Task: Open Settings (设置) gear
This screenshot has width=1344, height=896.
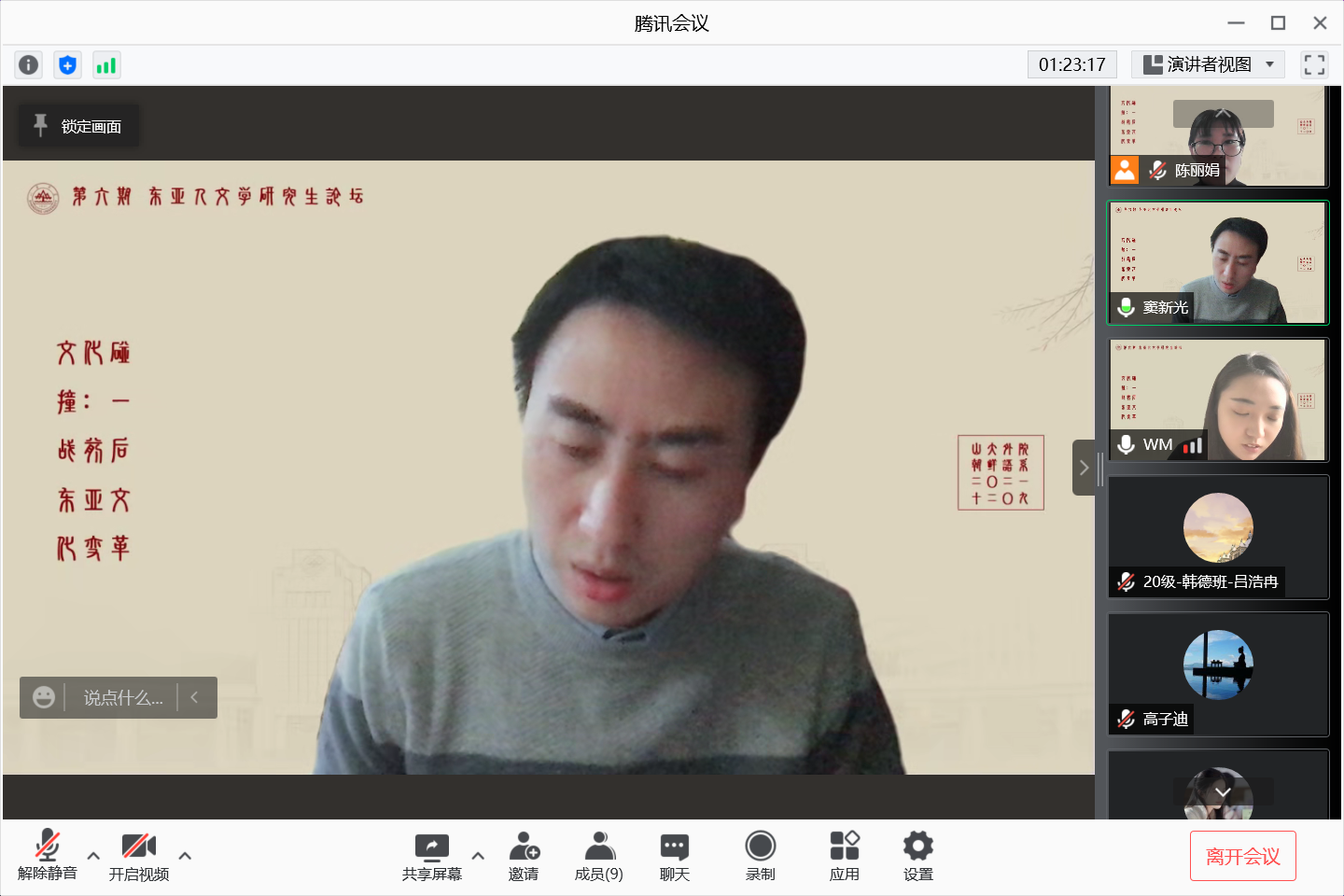Action: [917, 856]
